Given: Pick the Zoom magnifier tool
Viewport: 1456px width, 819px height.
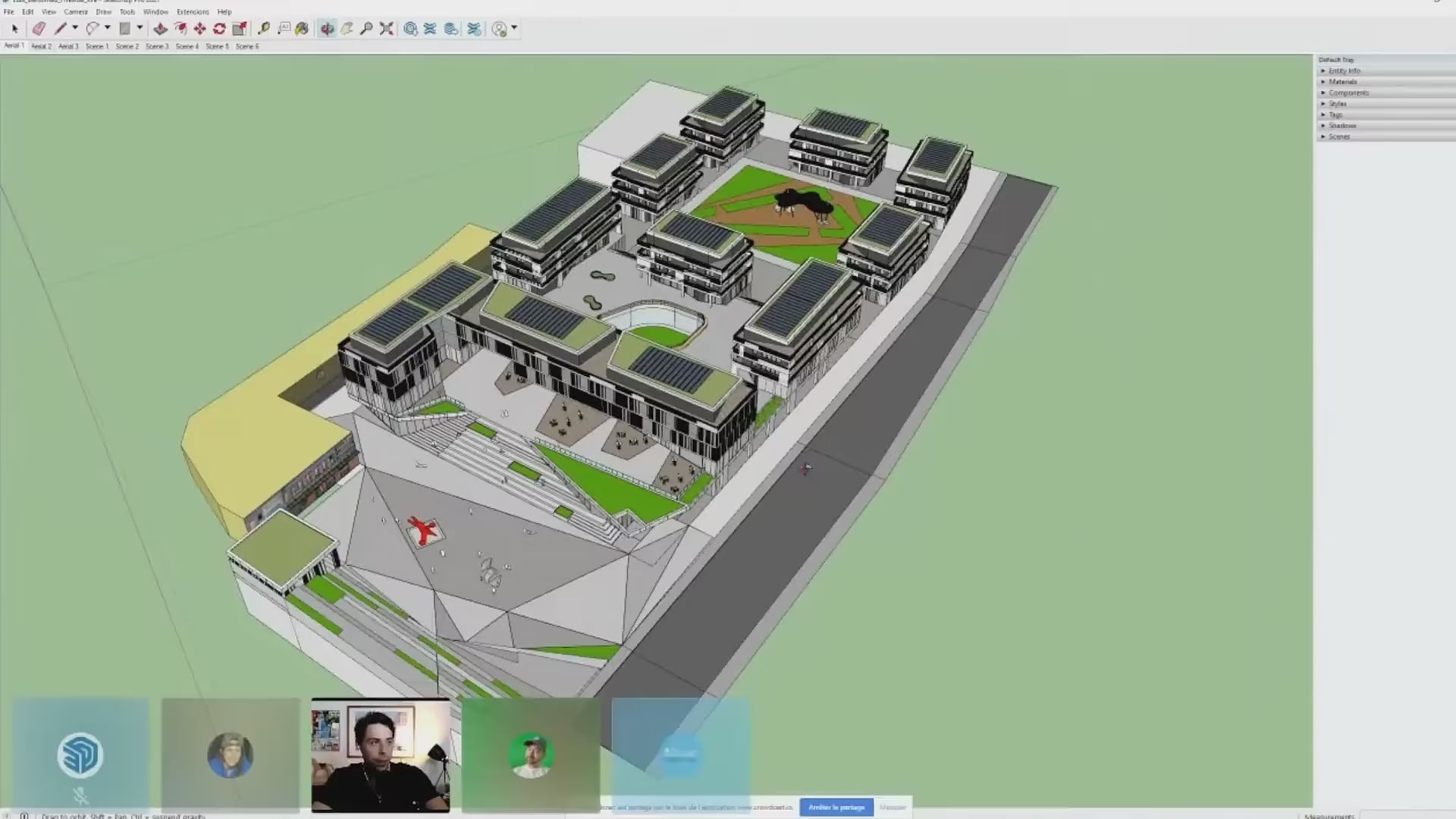Looking at the screenshot, I should (x=366, y=29).
